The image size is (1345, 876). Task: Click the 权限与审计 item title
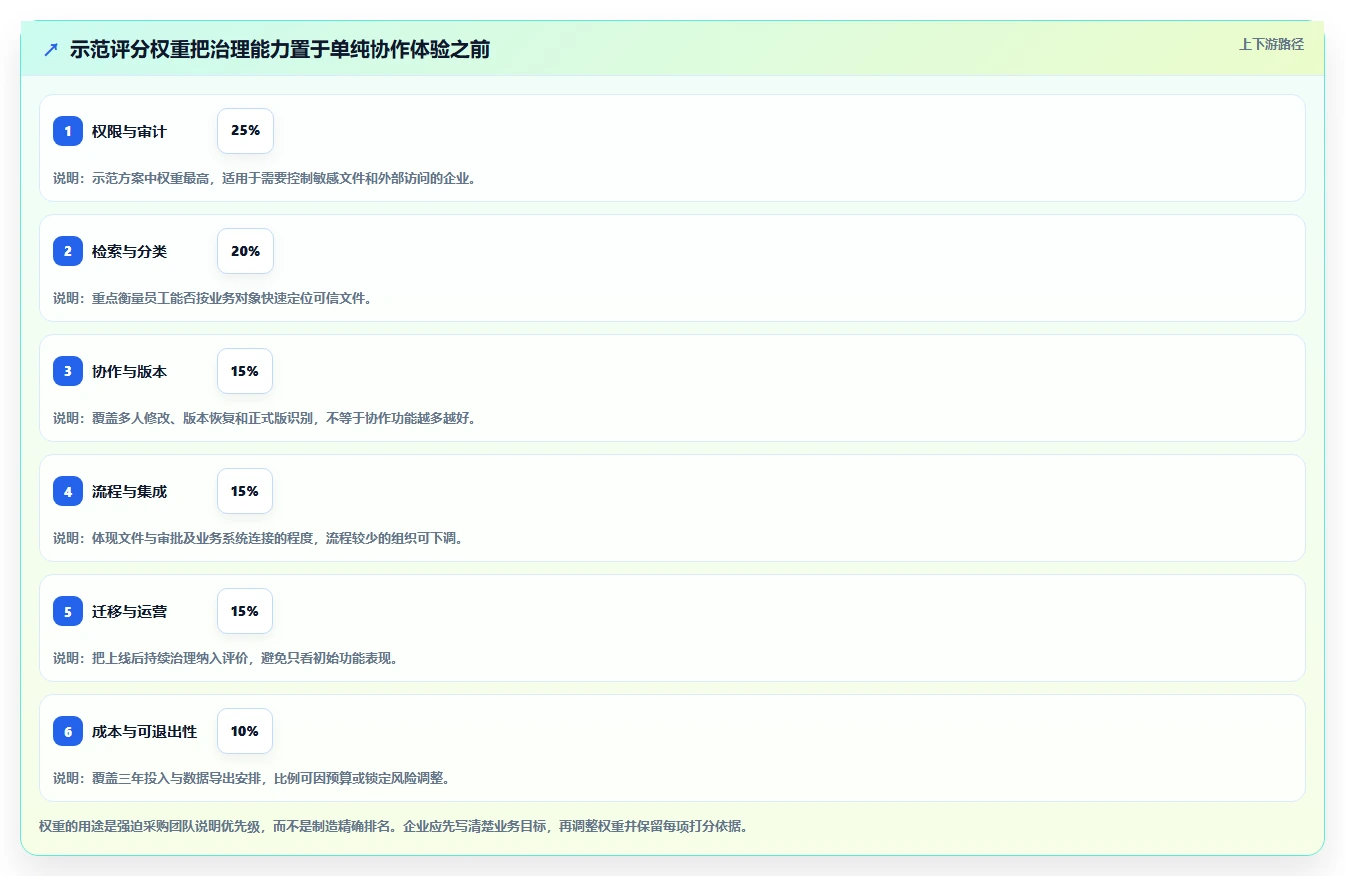coord(129,131)
